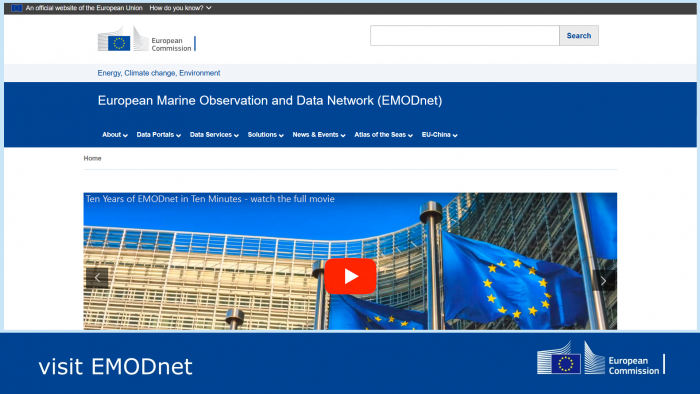
Task: Click the European Marine Observation and Data Network title
Action: (270, 100)
